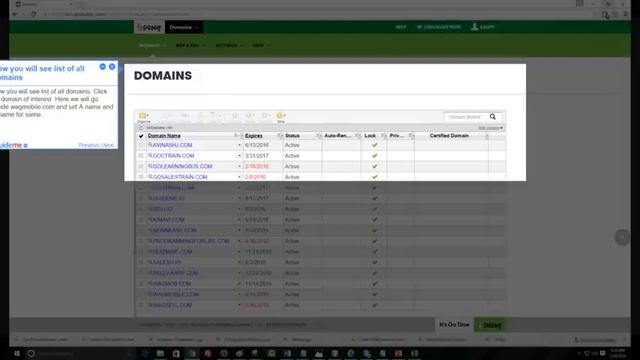Click the GoDaddy logo in header

pos(149,27)
